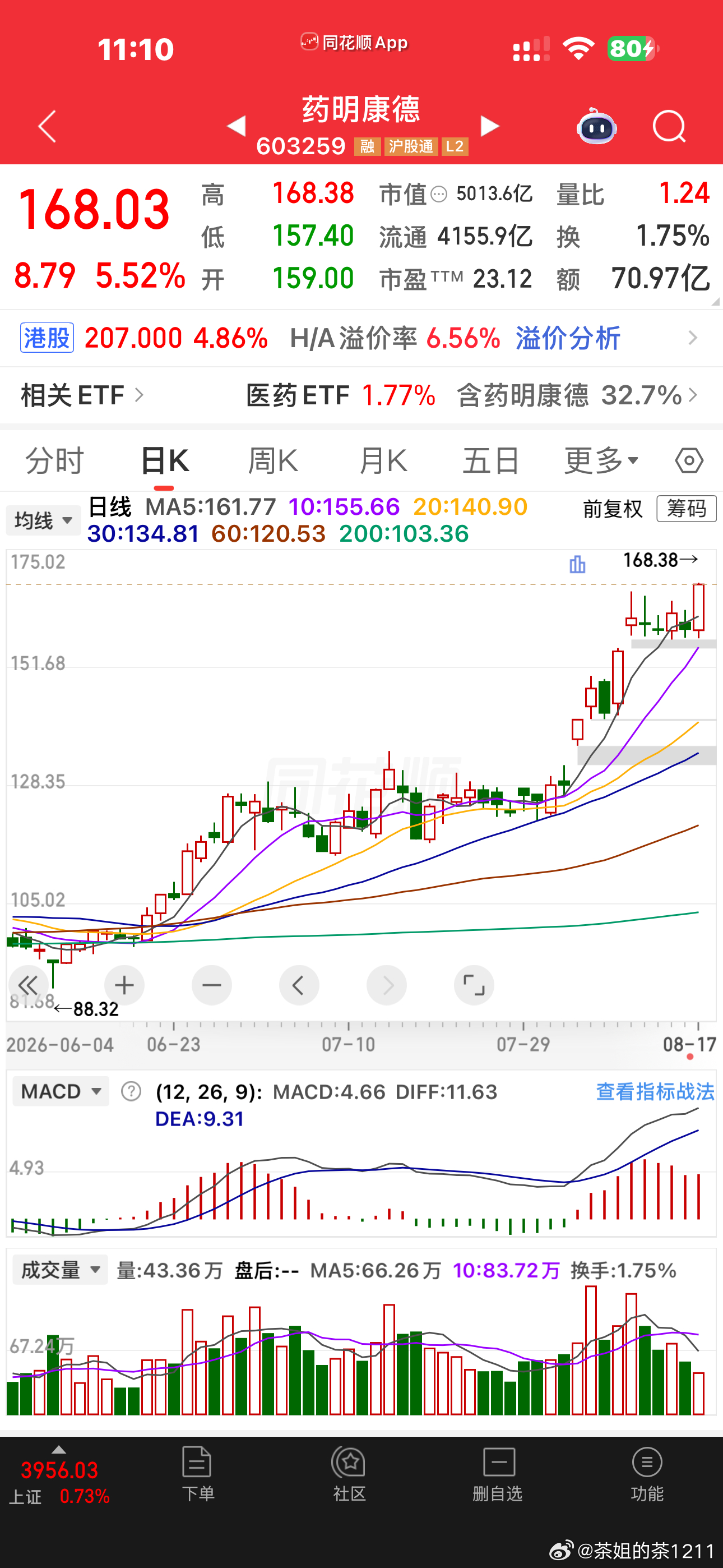Tap current price 168.03
The width and height of the screenshot is (723, 1568).
pyautogui.click(x=94, y=209)
